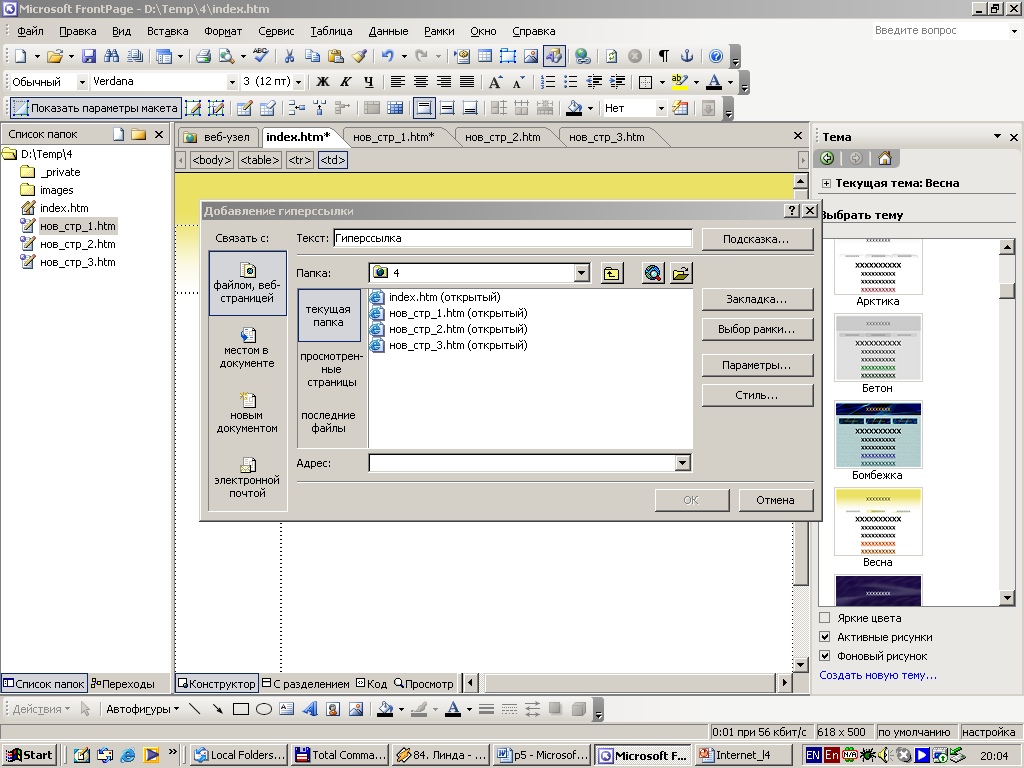Click the Format Painter brush icon
Image resolution: width=1024 pixels, height=768 pixels.
point(359,56)
